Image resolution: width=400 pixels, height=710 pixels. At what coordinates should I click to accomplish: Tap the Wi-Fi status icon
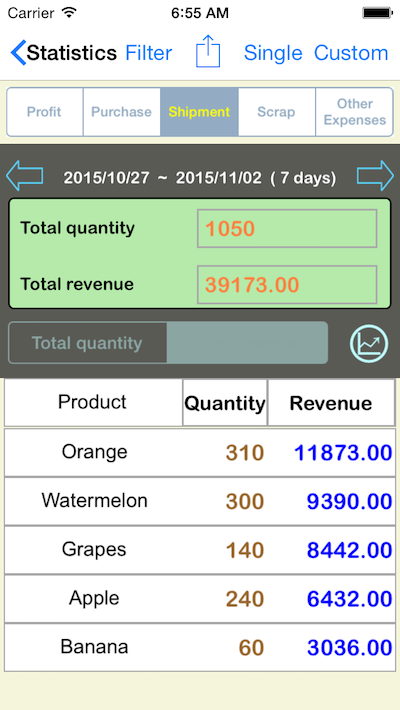[x=69, y=12]
